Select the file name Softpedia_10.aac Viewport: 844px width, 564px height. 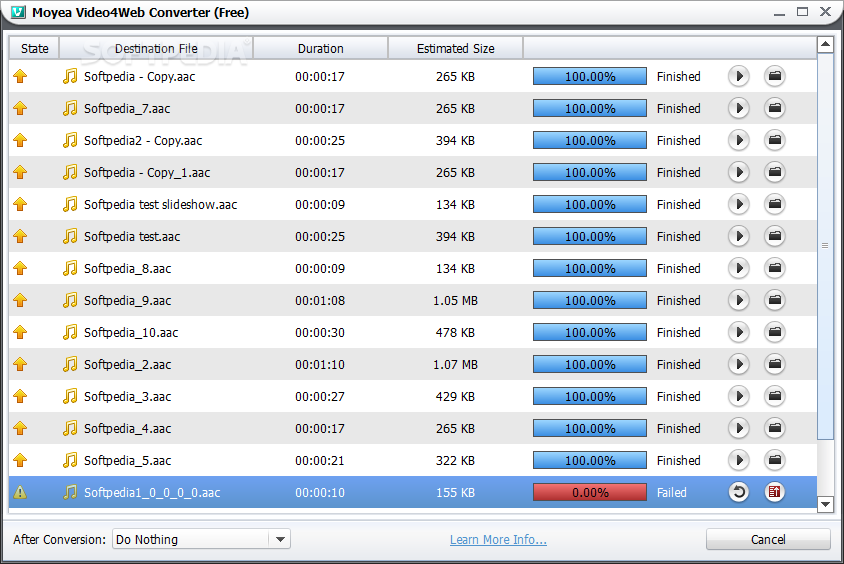click(131, 333)
